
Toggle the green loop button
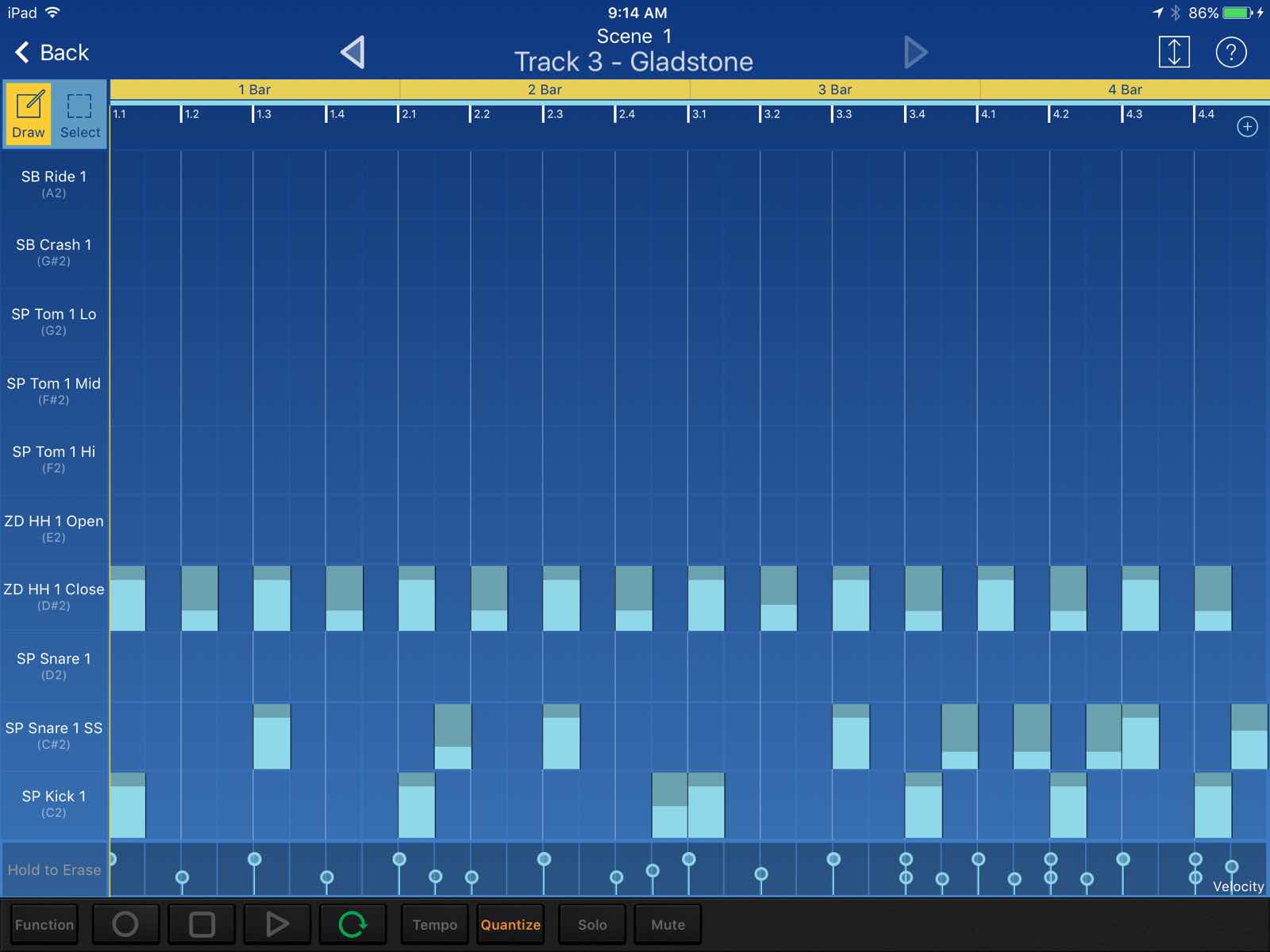pyautogui.click(x=352, y=924)
